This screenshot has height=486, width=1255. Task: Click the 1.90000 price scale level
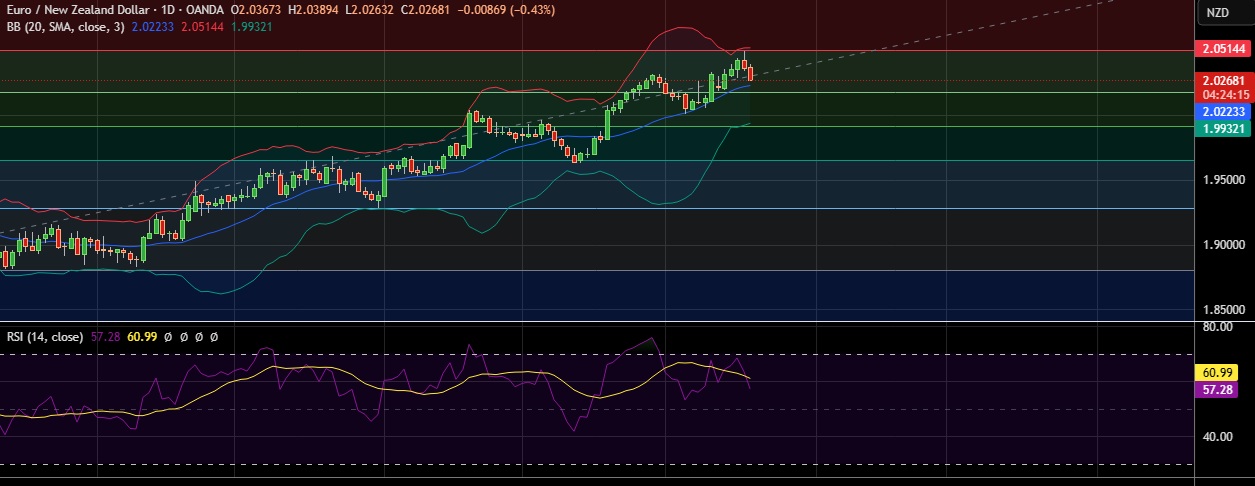(1223, 245)
